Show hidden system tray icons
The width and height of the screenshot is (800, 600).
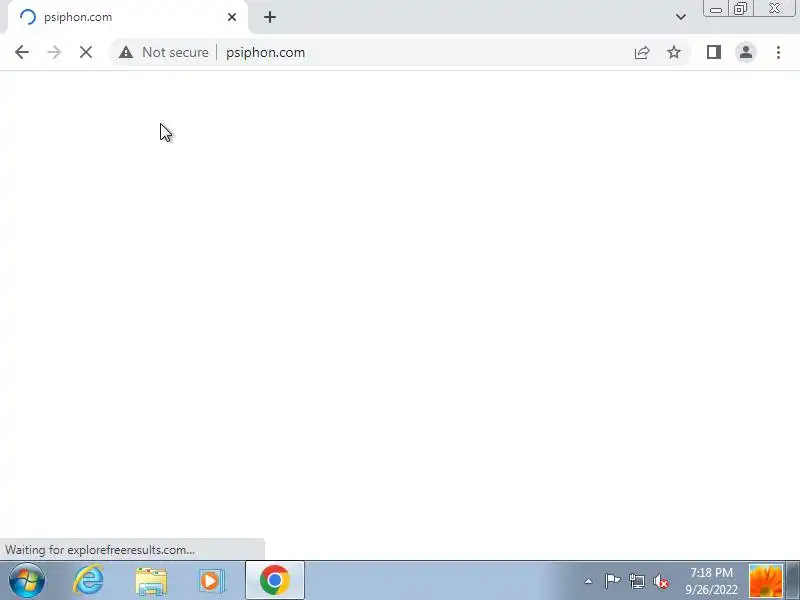pos(588,581)
